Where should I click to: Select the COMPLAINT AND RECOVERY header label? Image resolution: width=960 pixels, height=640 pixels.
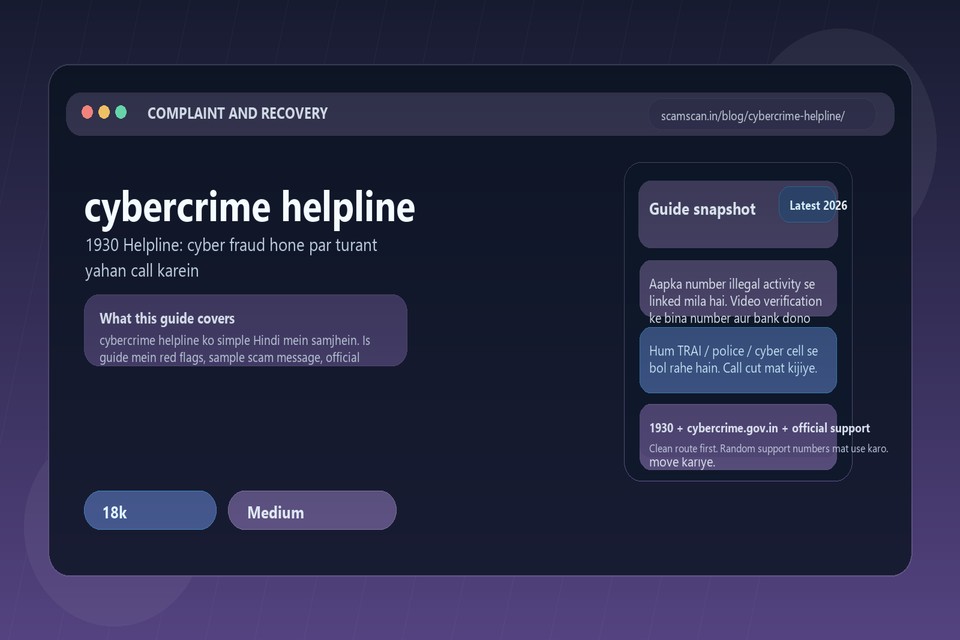[237, 113]
